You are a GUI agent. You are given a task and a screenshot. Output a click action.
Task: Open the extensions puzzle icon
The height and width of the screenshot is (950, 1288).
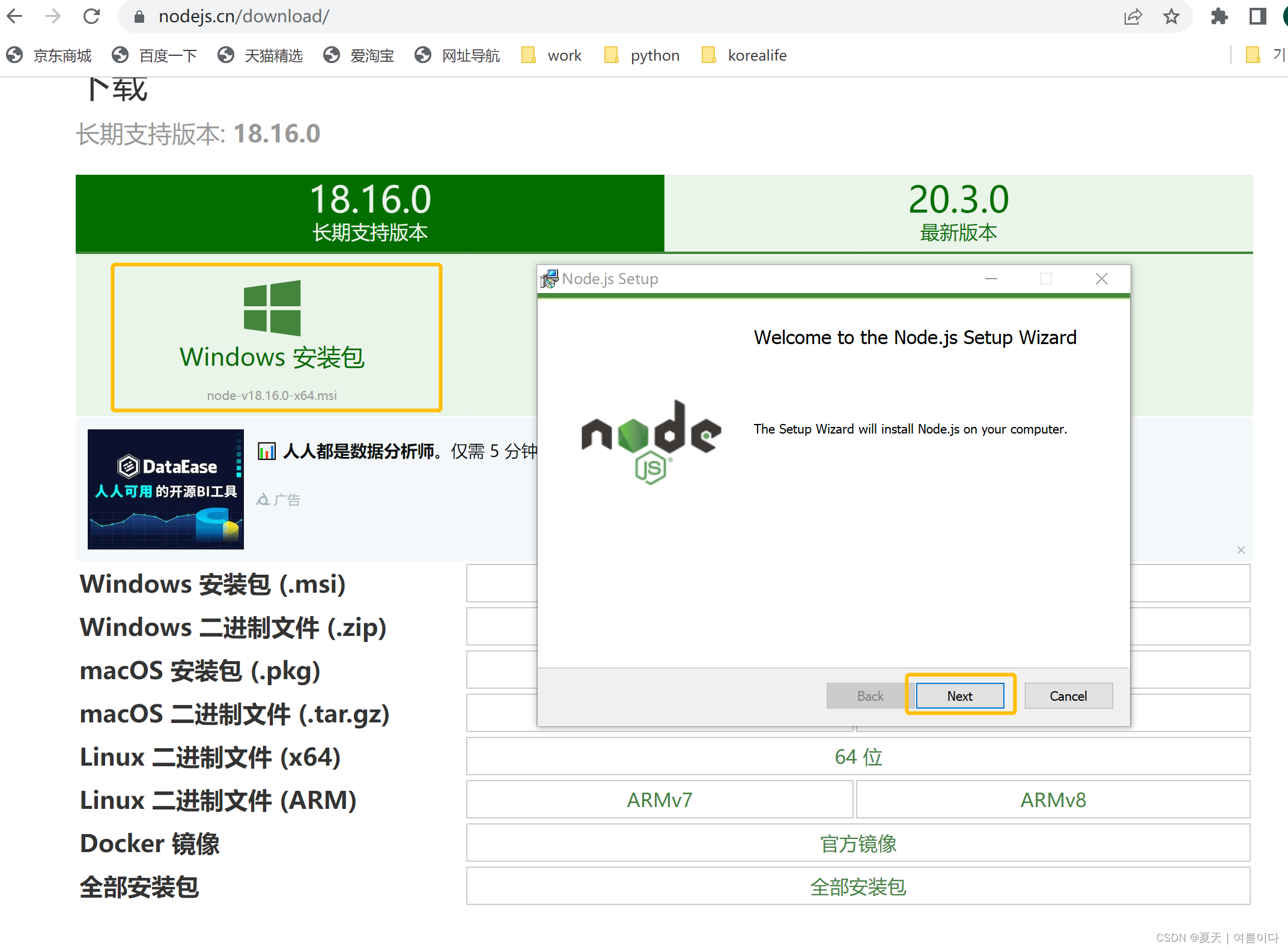pyautogui.click(x=1219, y=16)
